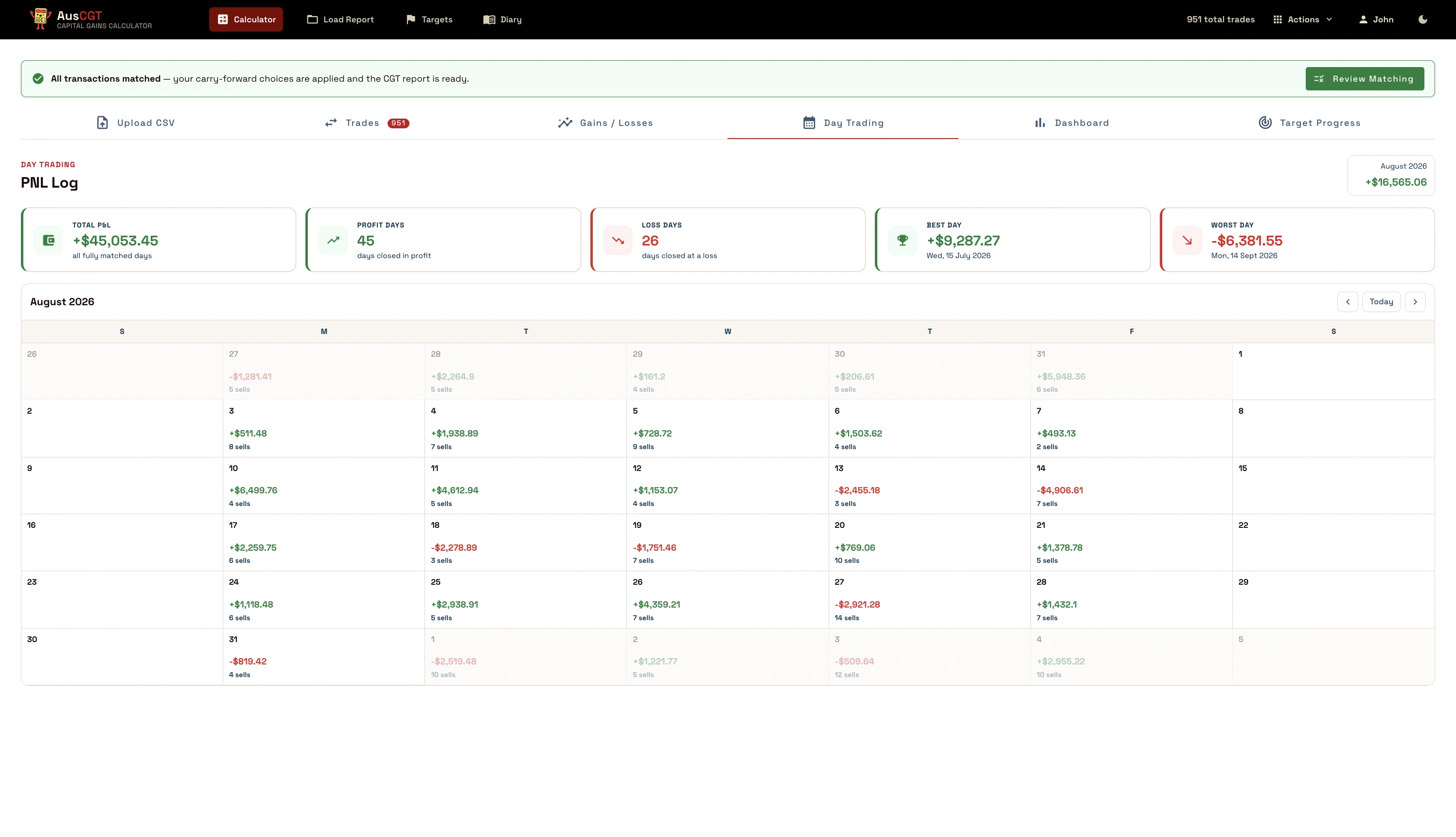
Task: Open the Calculator nav item
Action: click(246, 19)
